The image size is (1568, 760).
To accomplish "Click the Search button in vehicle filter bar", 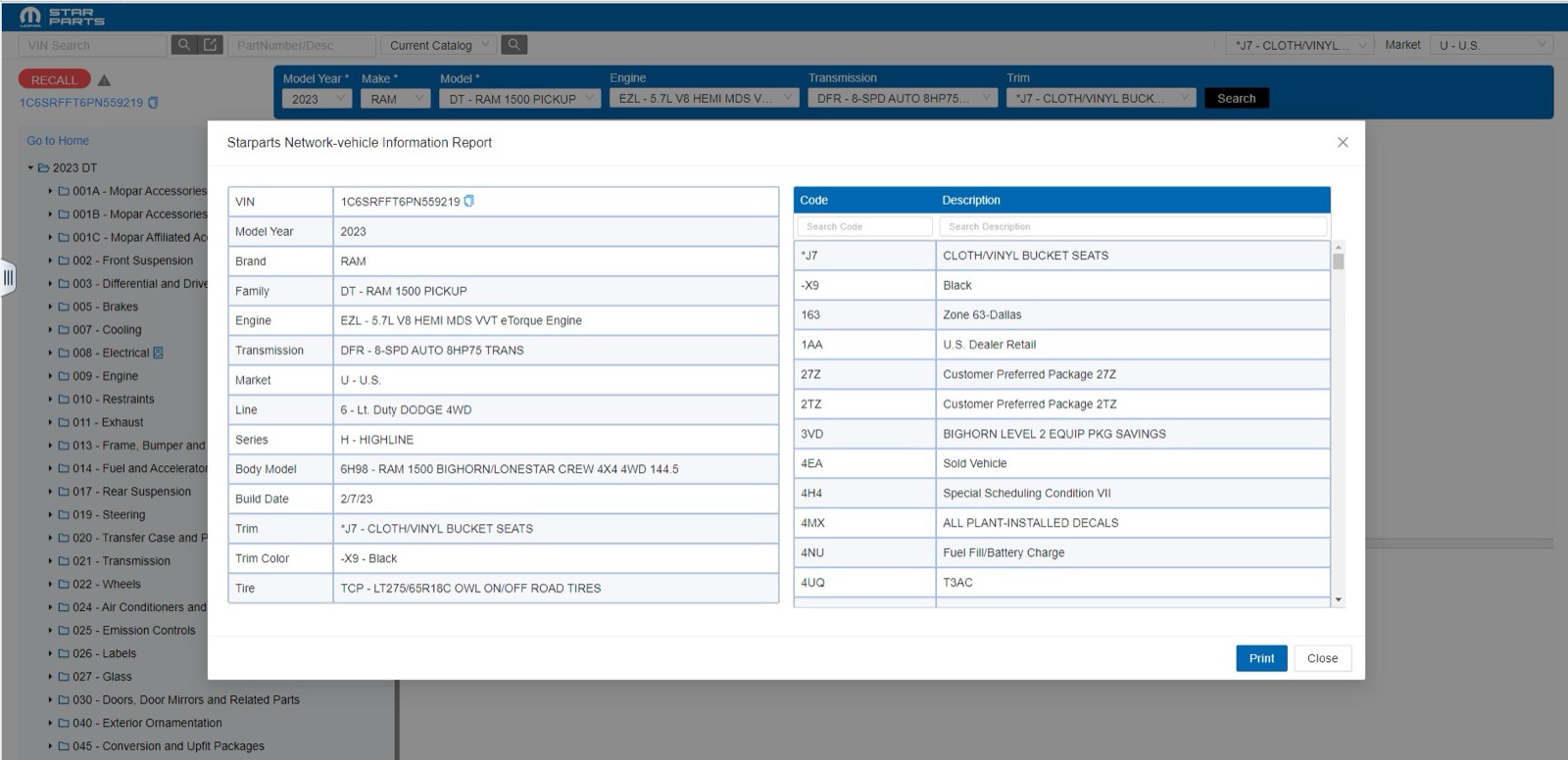I will point(1236,98).
